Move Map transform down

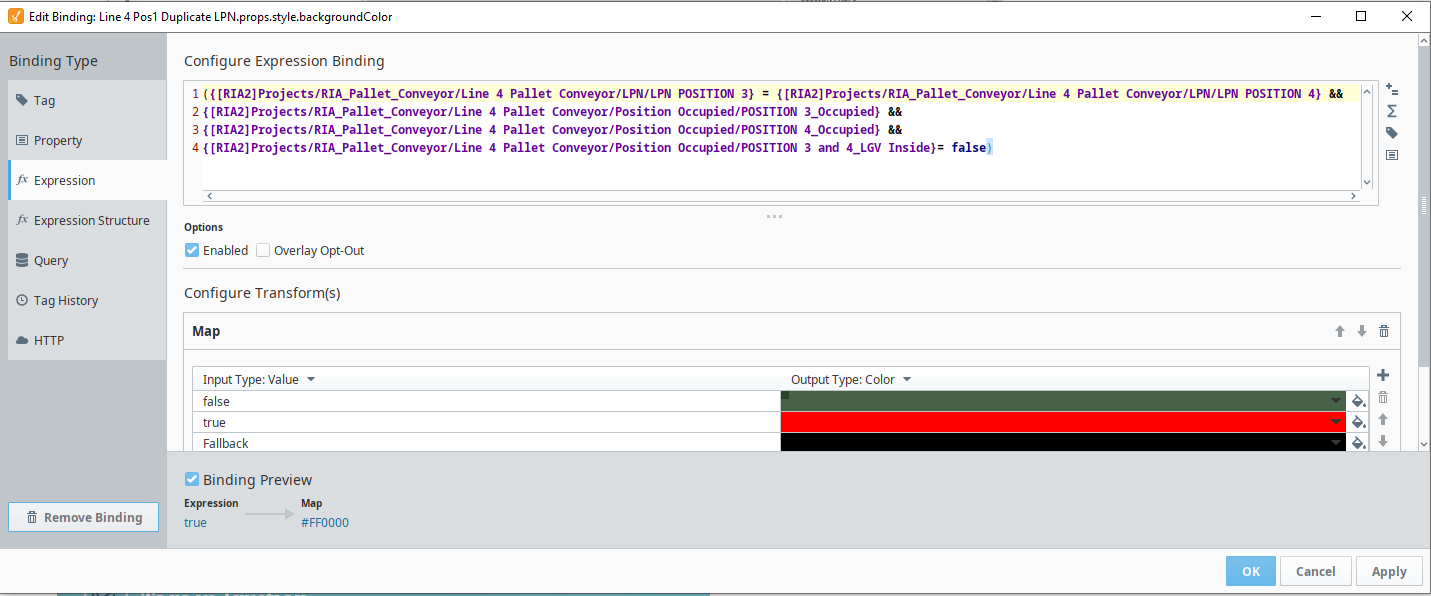point(1362,331)
